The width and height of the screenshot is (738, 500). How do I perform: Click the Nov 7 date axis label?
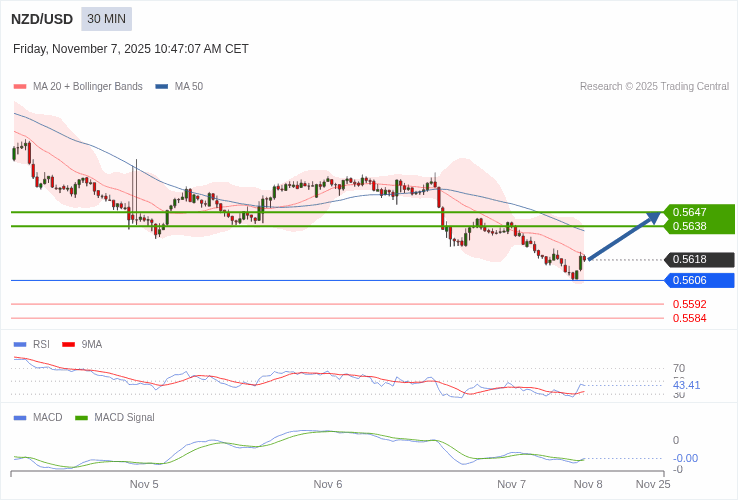[512, 484]
